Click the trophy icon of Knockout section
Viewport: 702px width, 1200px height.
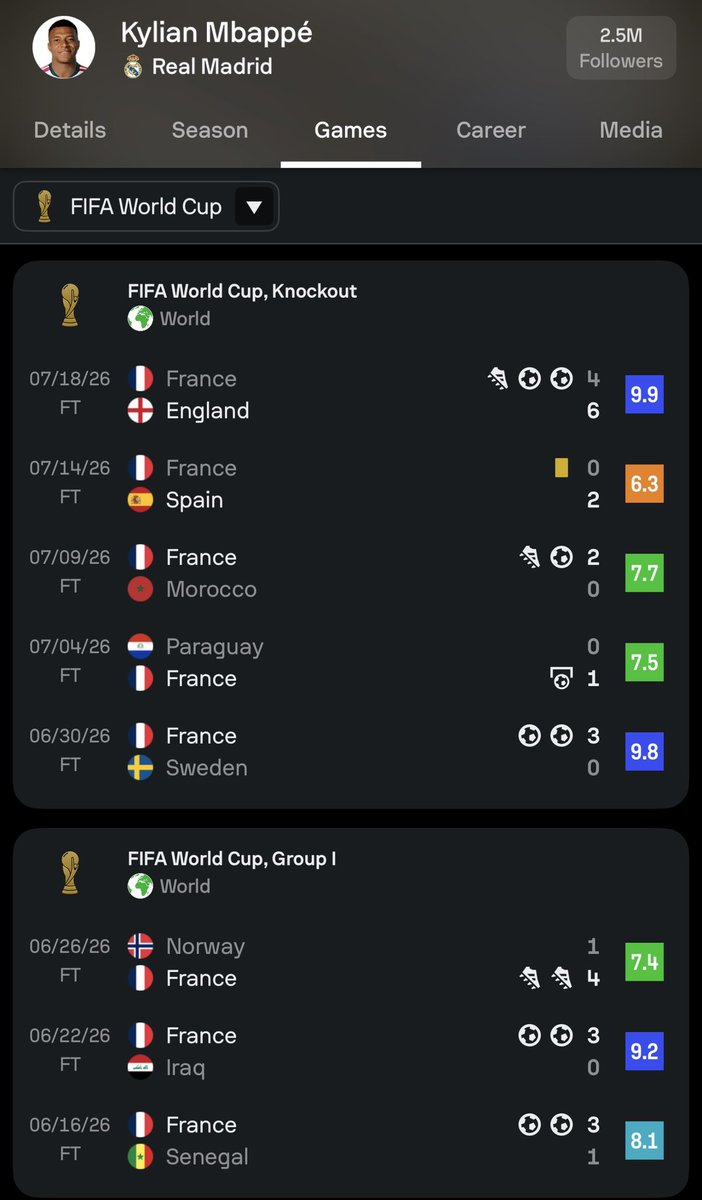(x=69, y=304)
